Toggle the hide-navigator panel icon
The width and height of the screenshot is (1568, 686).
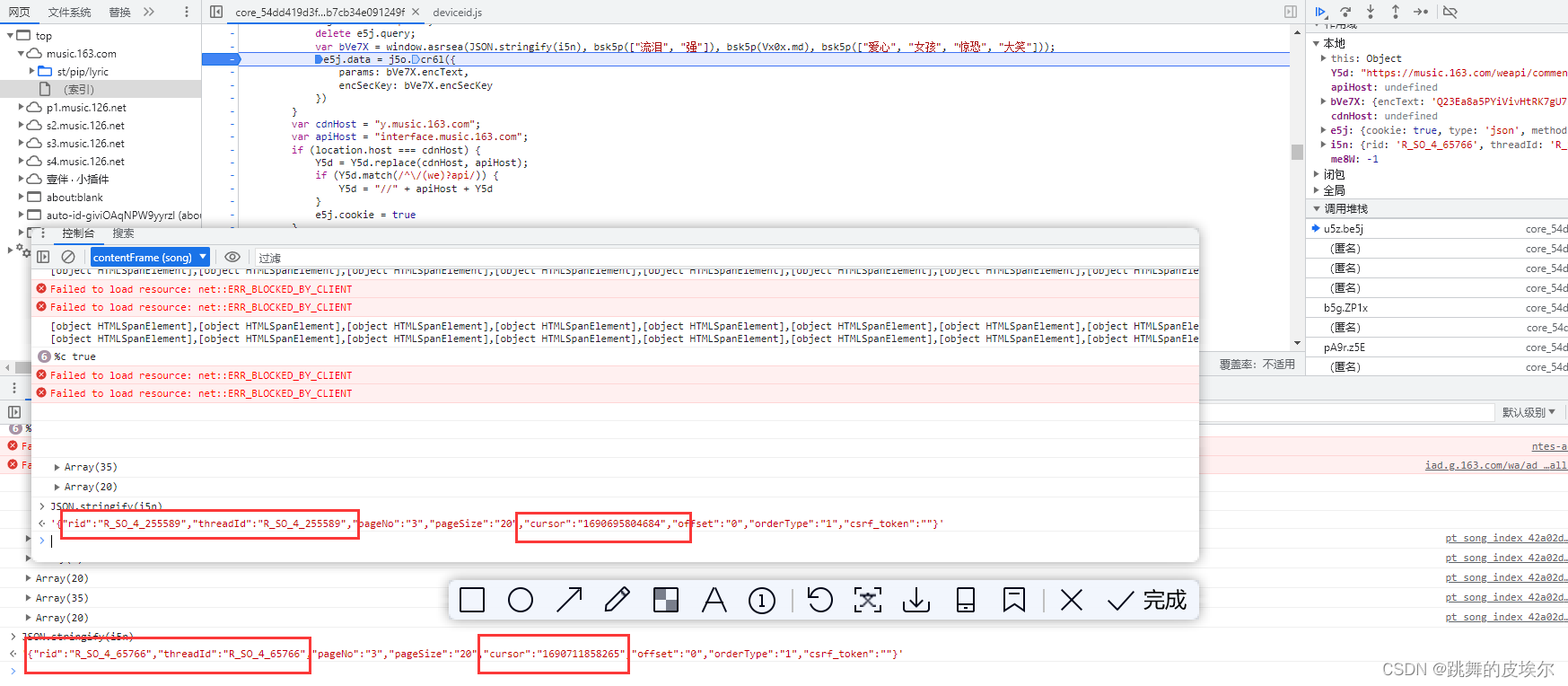[x=216, y=12]
